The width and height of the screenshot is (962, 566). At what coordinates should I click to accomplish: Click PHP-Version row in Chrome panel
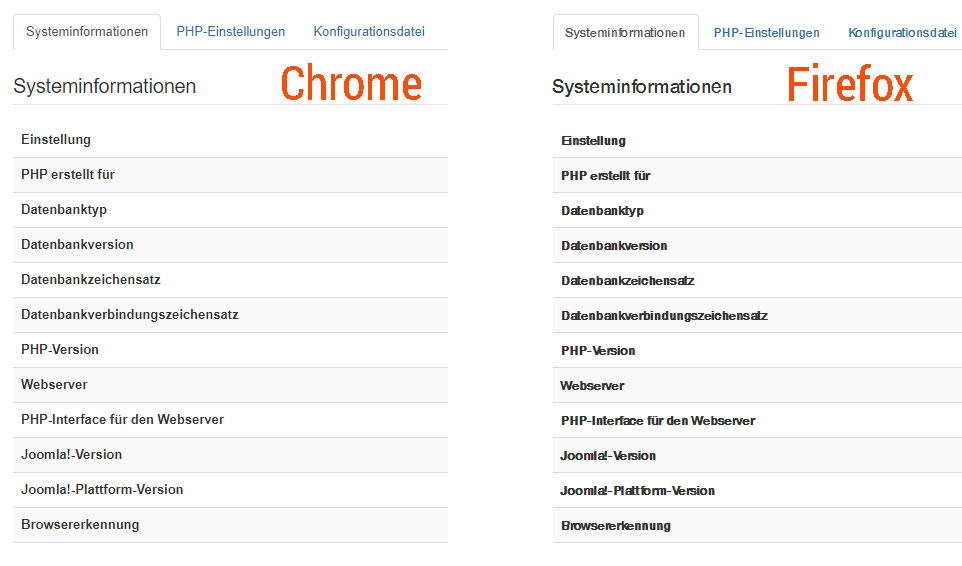coord(60,350)
